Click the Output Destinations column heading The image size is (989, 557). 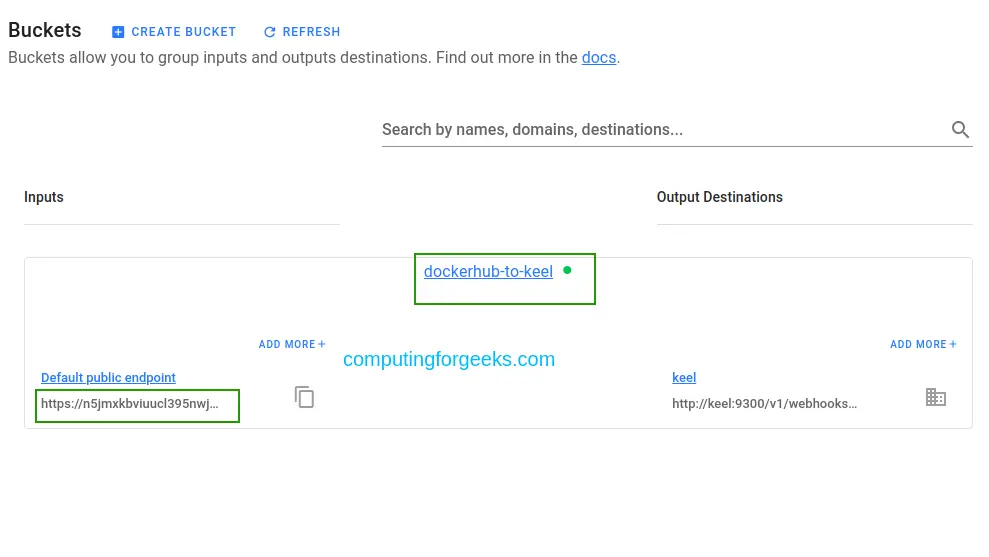[x=720, y=197]
